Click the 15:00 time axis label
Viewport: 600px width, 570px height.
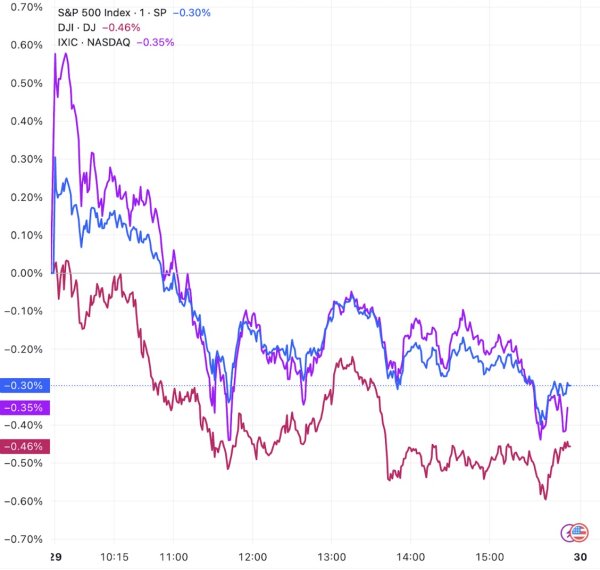489,557
